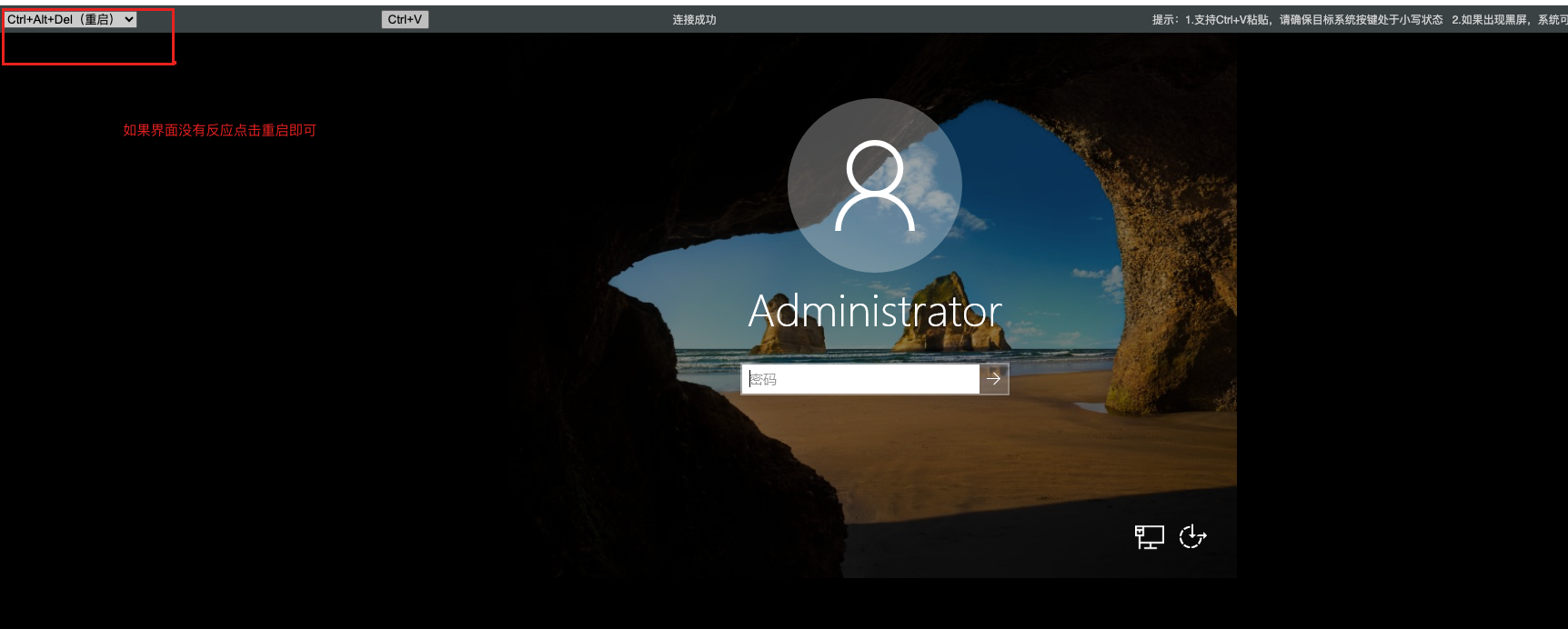The height and width of the screenshot is (629, 1568).
Task: Click the chevron arrow on Ctrl+Alt+Del selector
Action: coord(129,19)
